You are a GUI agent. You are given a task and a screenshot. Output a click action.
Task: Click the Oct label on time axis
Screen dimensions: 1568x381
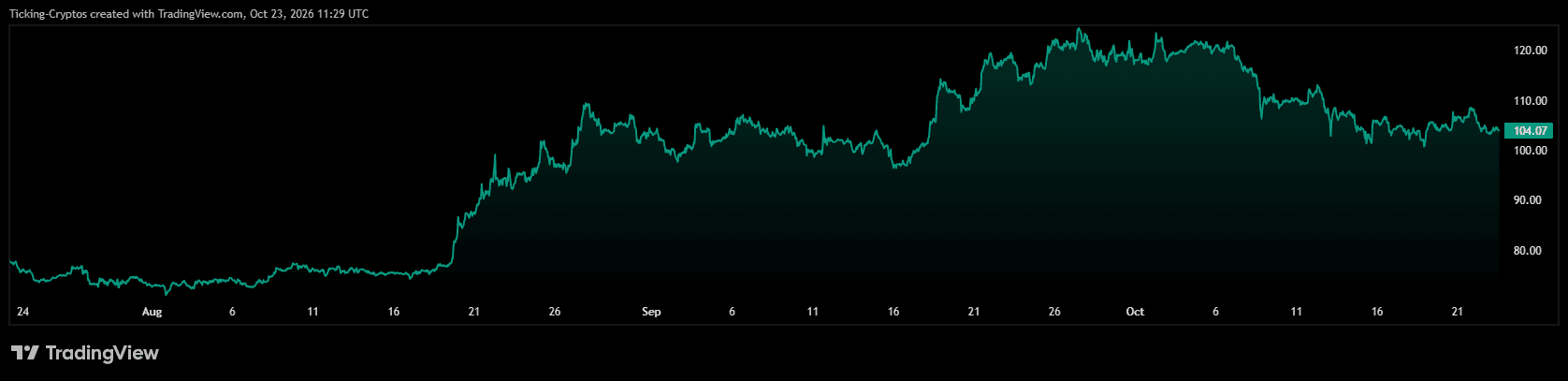coord(1135,312)
